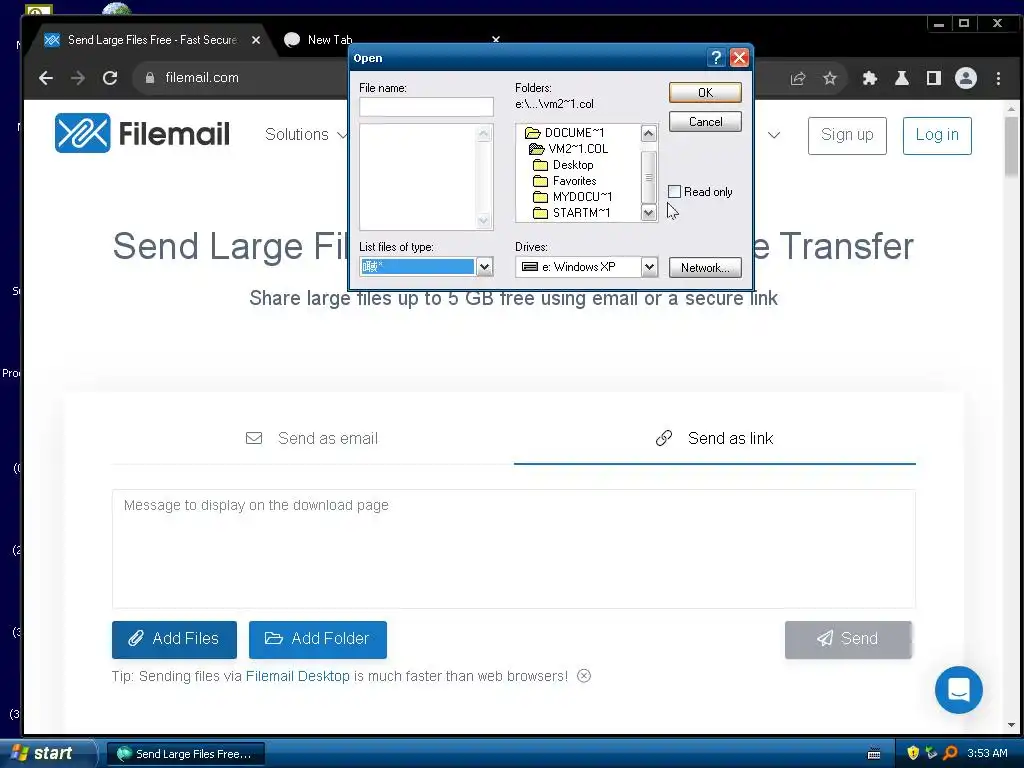Select the Favorites folder

coord(565,181)
